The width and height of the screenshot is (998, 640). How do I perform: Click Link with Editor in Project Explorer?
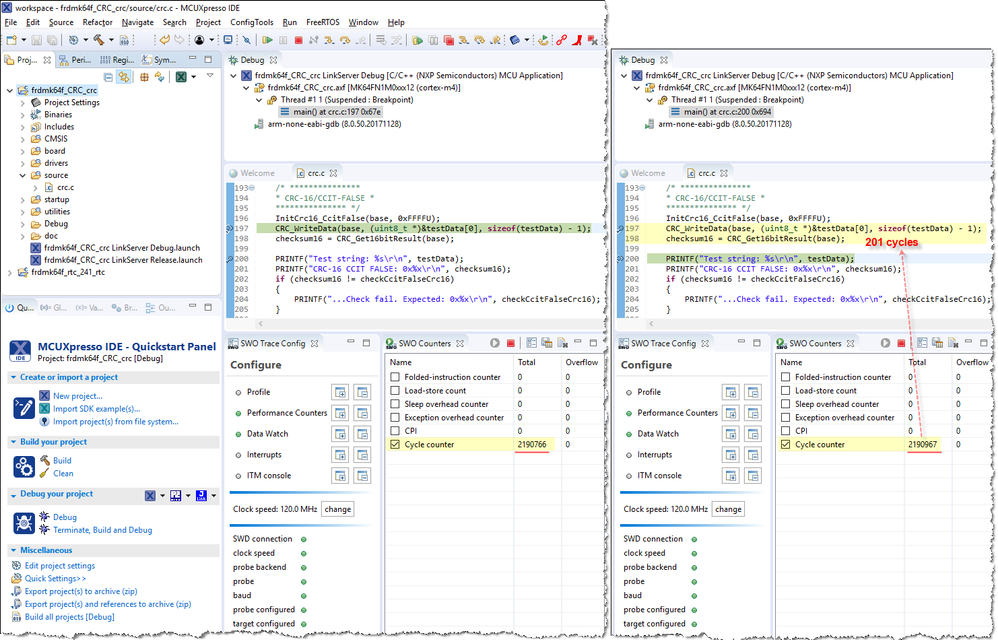[123, 77]
